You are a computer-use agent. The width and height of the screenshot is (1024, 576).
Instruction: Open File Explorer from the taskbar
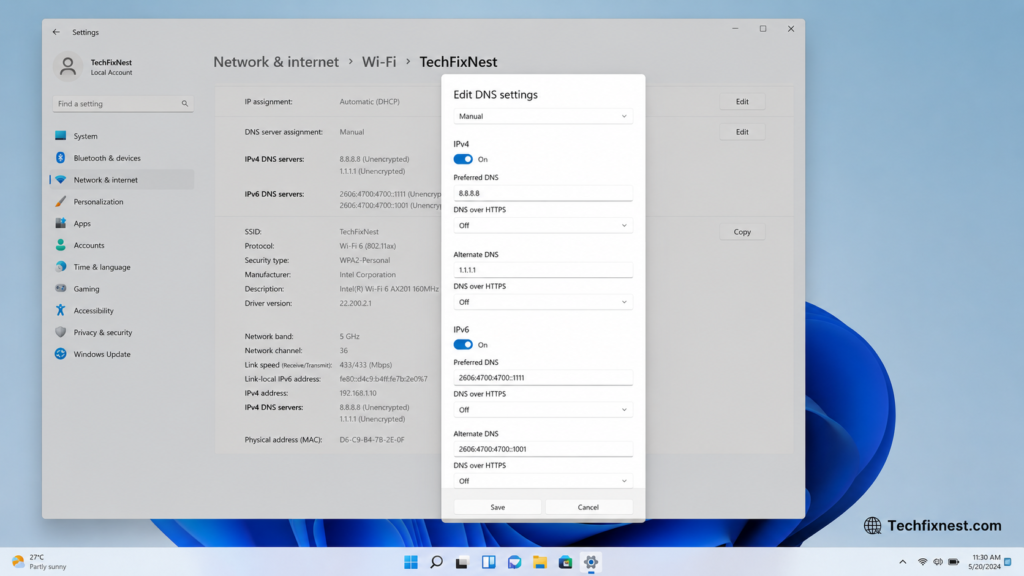coord(539,562)
